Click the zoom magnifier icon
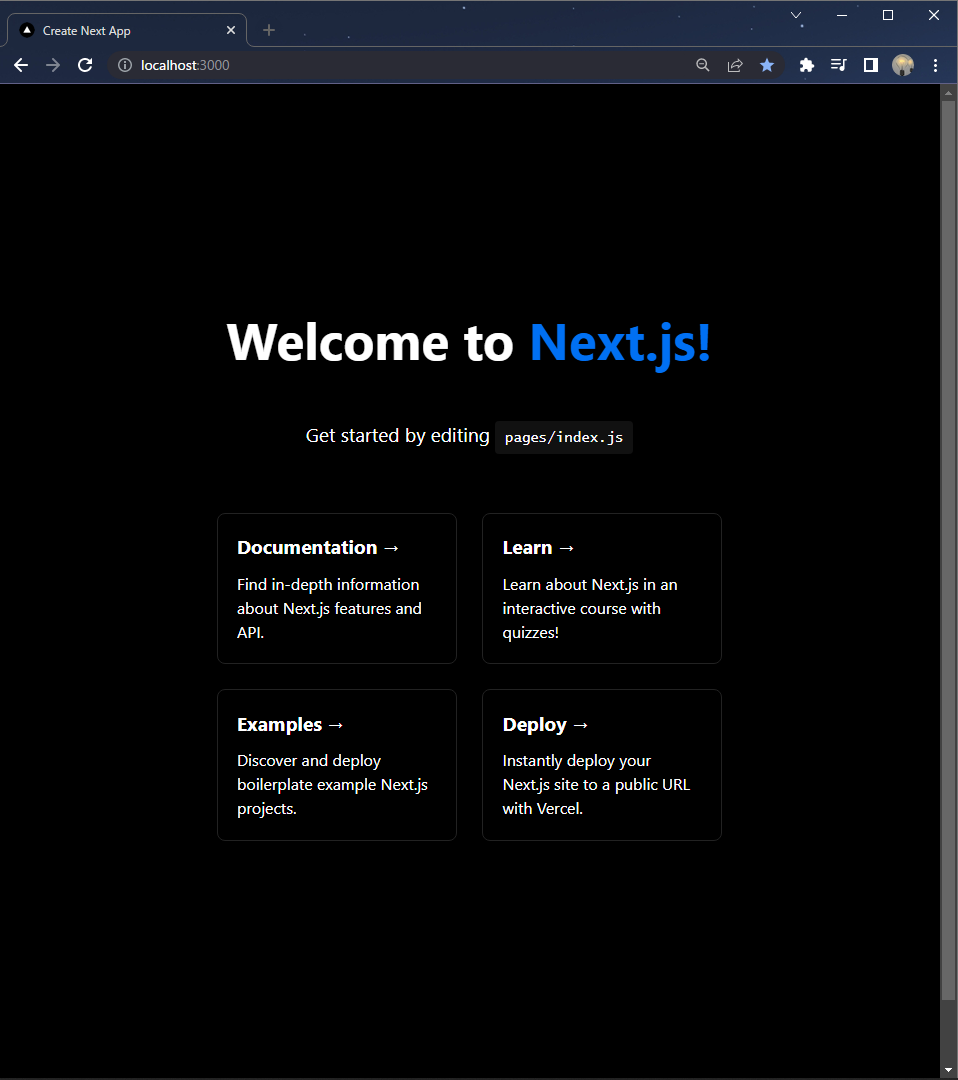The height and width of the screenshot is (1080, 958). coord(703,65)
